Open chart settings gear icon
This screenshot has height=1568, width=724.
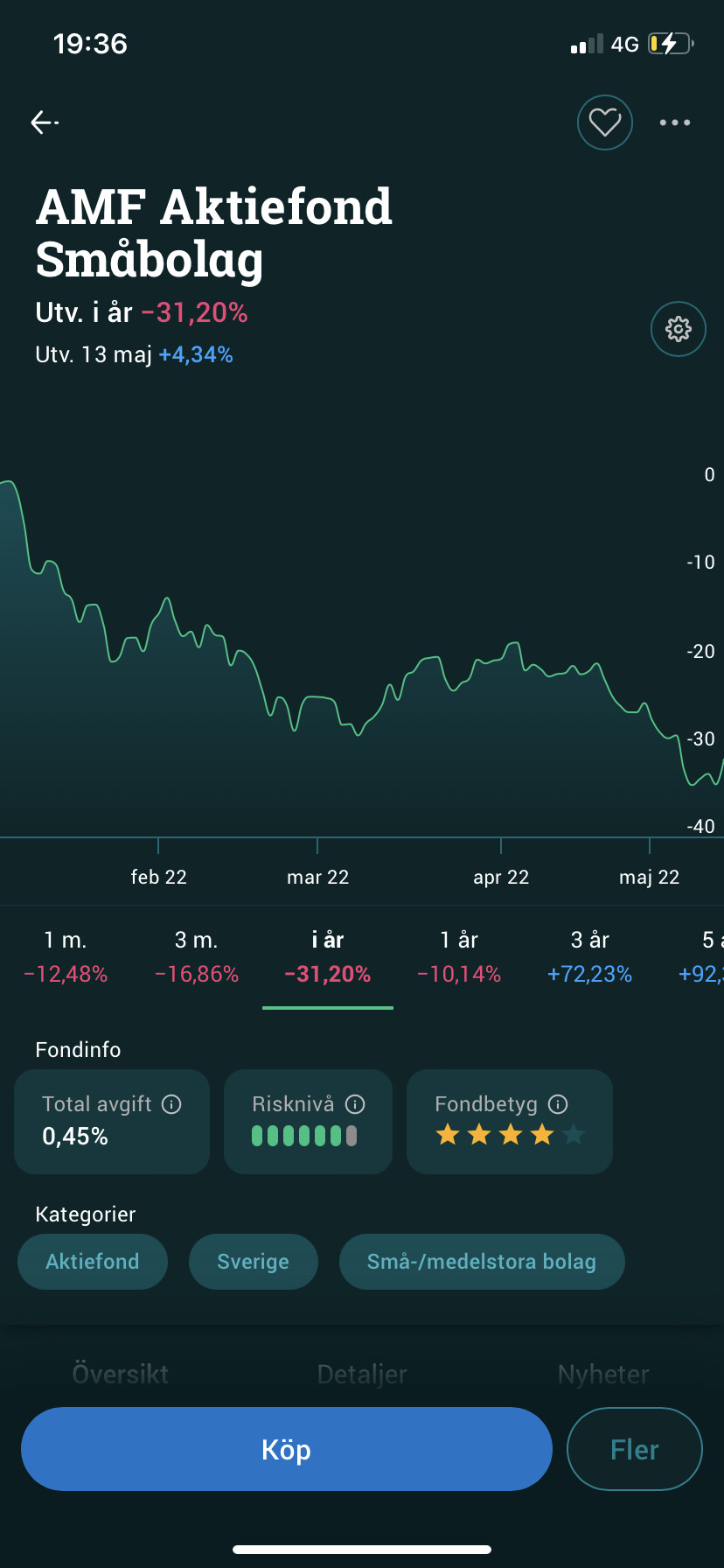678,329
